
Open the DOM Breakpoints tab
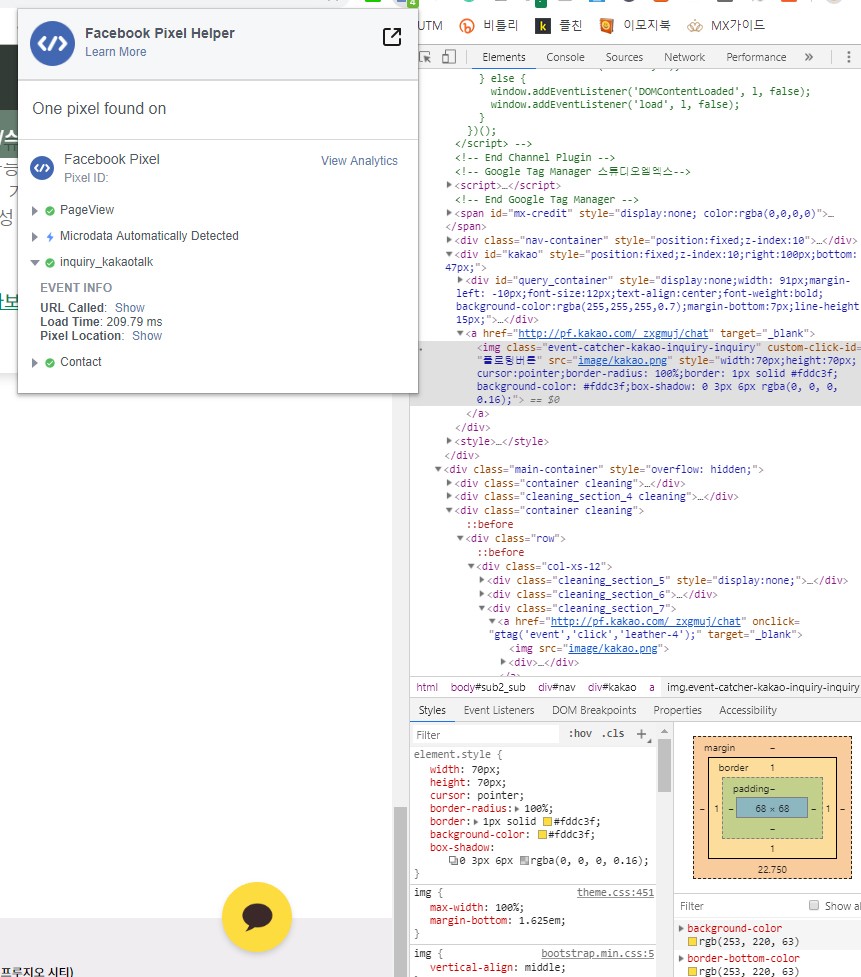[594, 710]
